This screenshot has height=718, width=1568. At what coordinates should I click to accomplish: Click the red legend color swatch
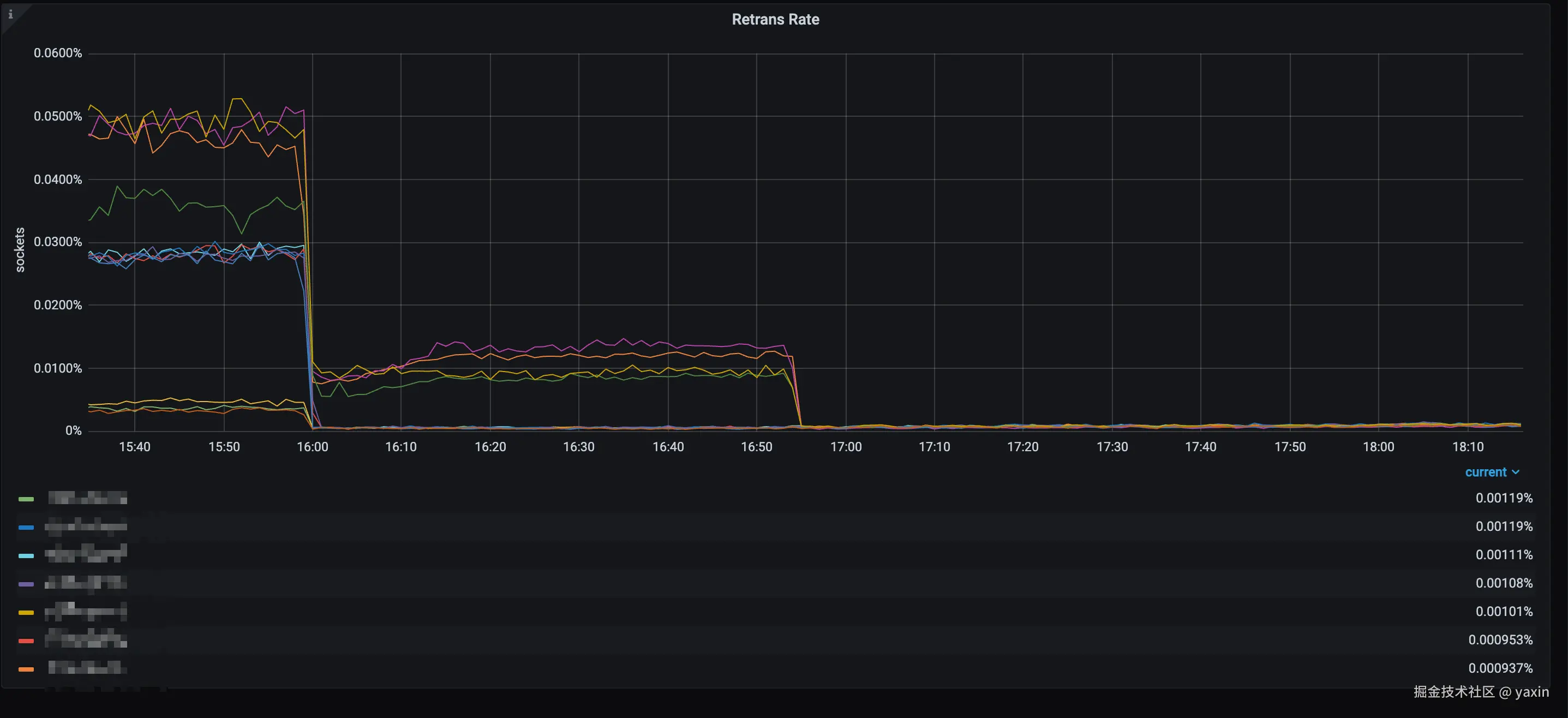click(26, 641)
